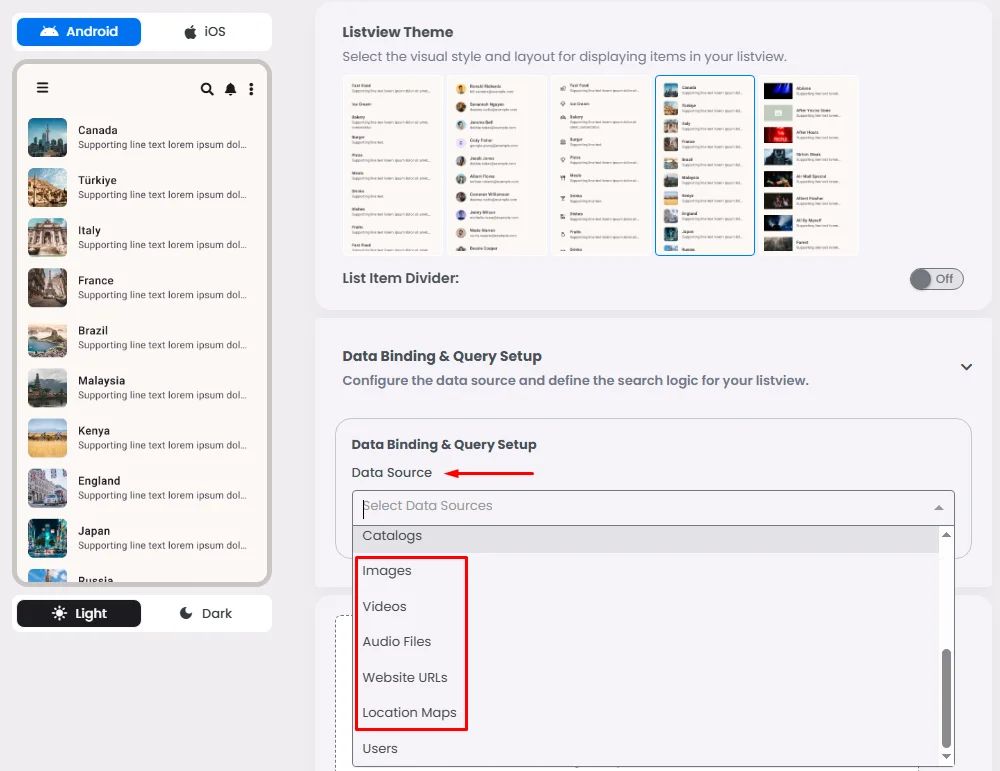Open the Brazil list item
Screen dimensions: 1000x771
[140, 337]
